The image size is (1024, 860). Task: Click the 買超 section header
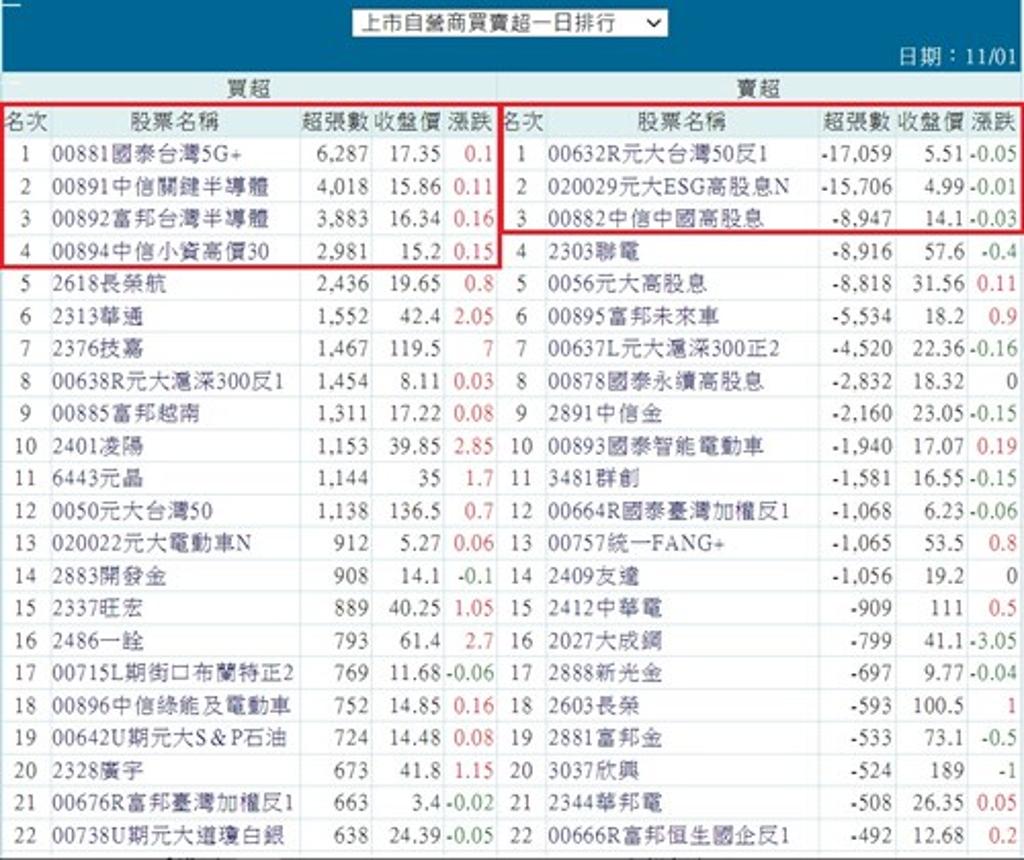point(248,88)
